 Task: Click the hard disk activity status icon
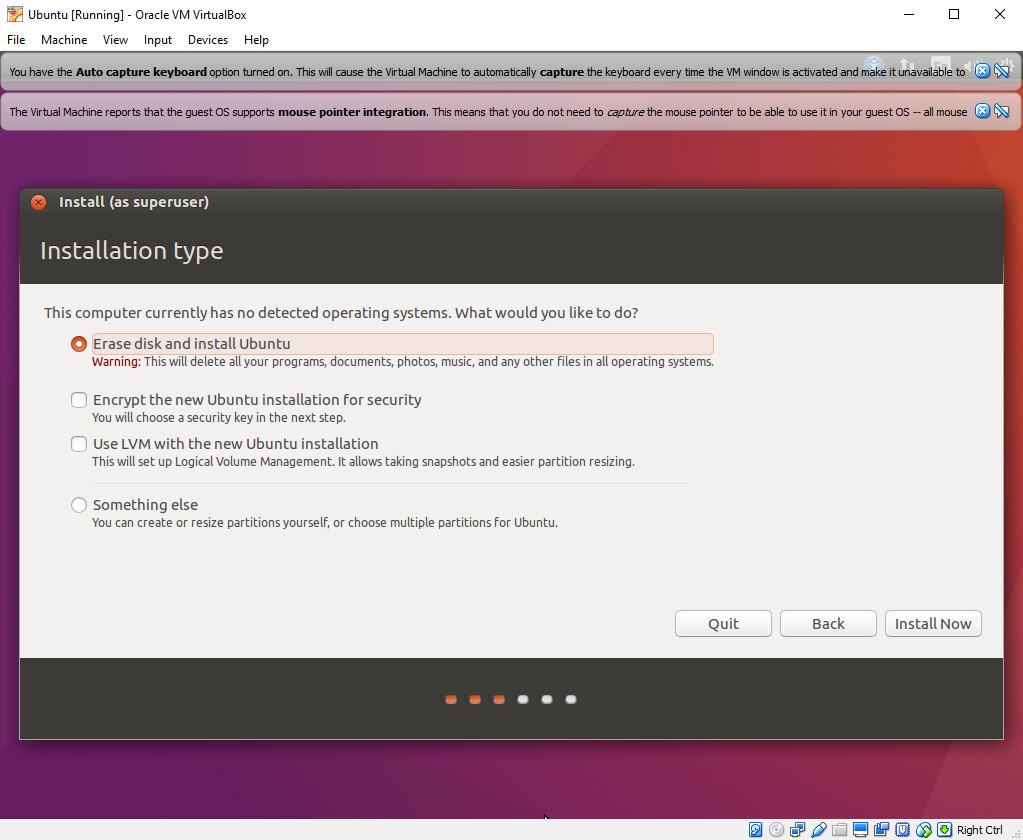[755, 830]
